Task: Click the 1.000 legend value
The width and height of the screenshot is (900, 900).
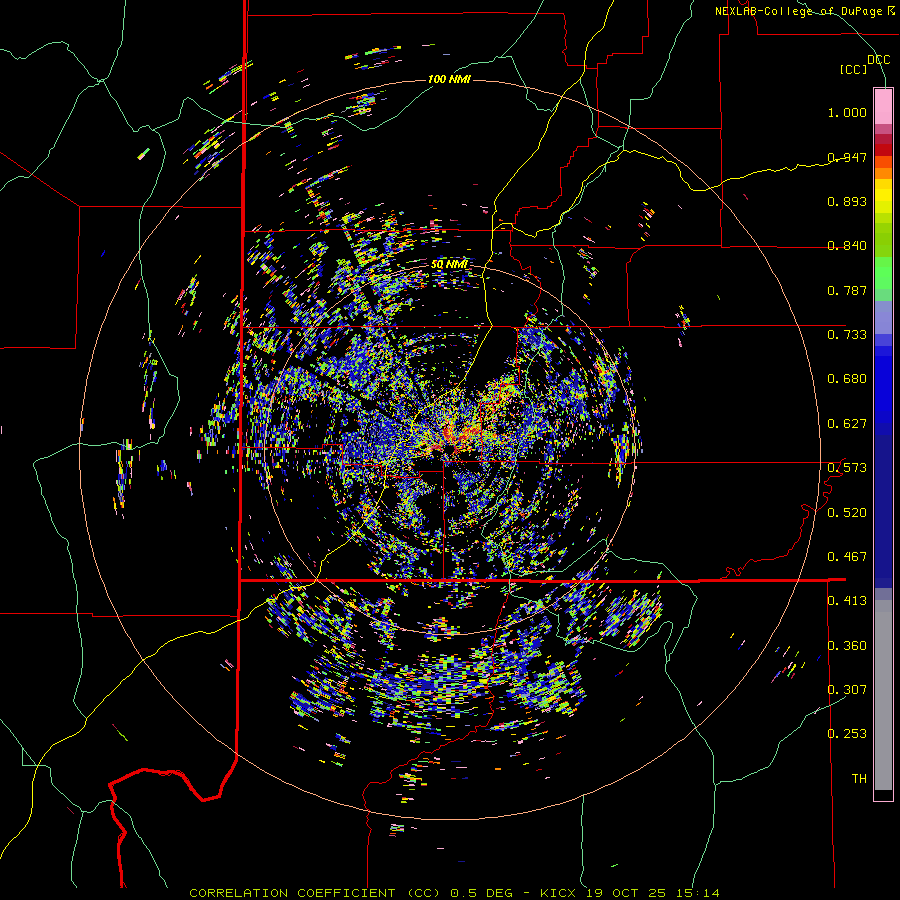Action: click(x=847, y=112)
